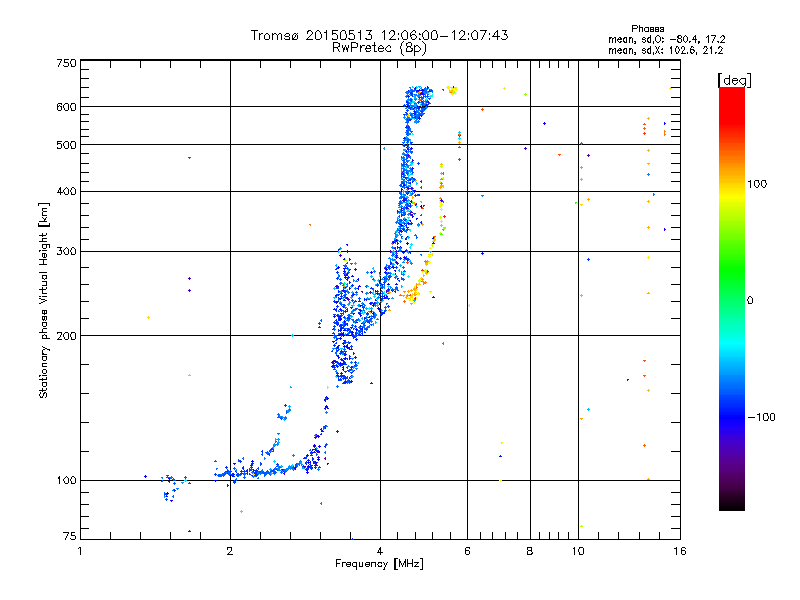
Task: Click the '300' y-axis tick label
Action: [66, 251]
